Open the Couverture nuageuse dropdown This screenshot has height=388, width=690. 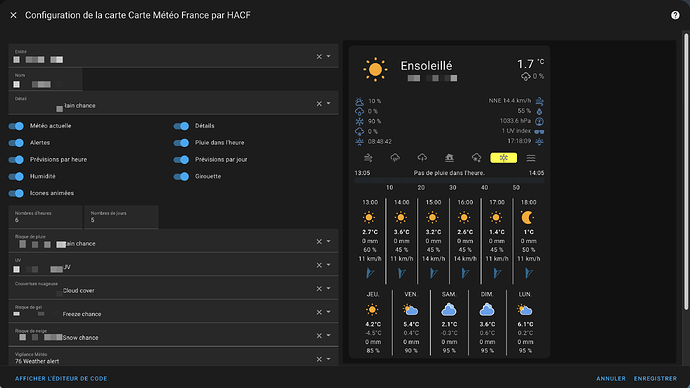[x=329, y=288]
